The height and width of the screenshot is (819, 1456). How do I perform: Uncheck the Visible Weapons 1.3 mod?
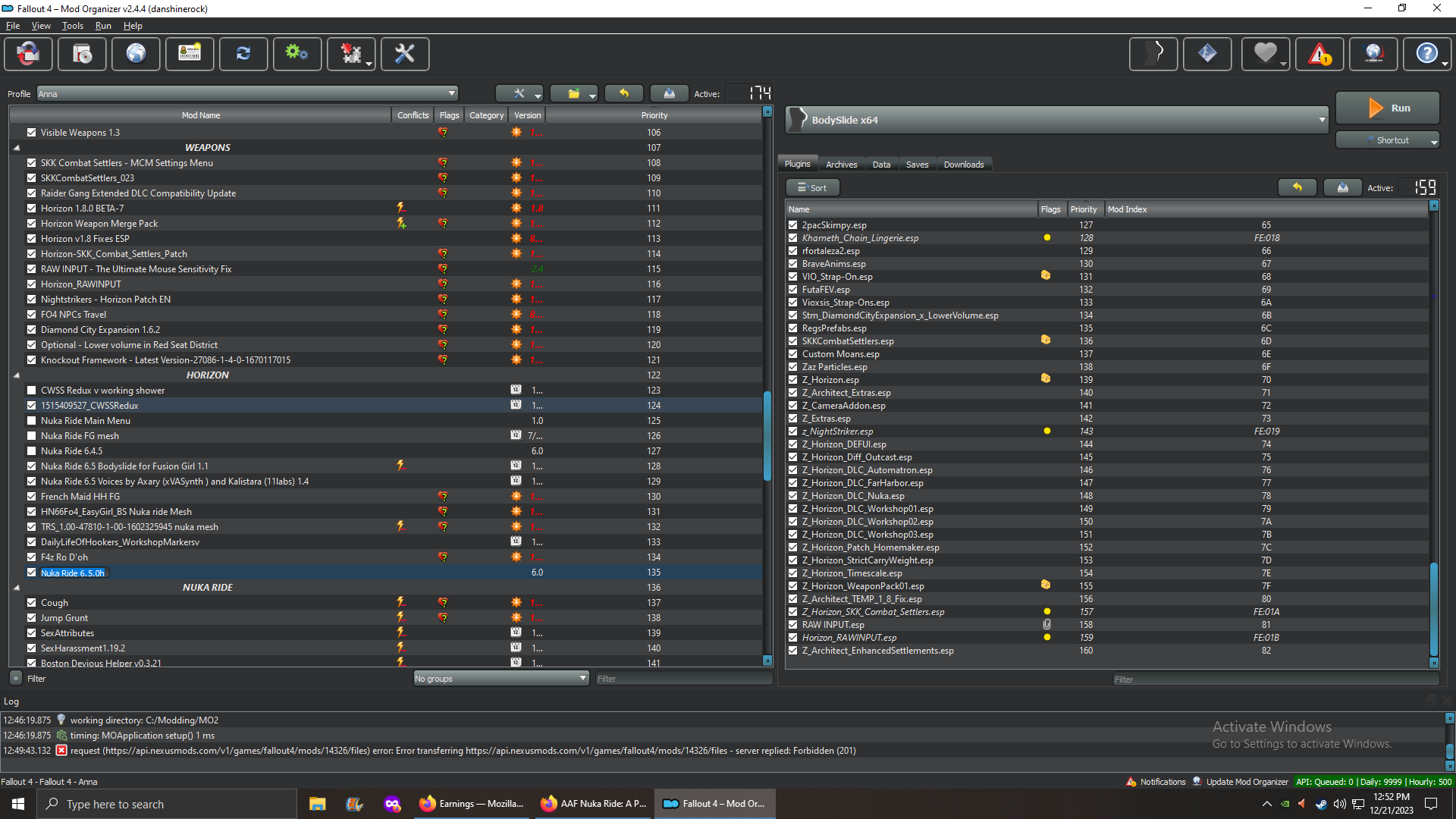[x=32, y=132]
